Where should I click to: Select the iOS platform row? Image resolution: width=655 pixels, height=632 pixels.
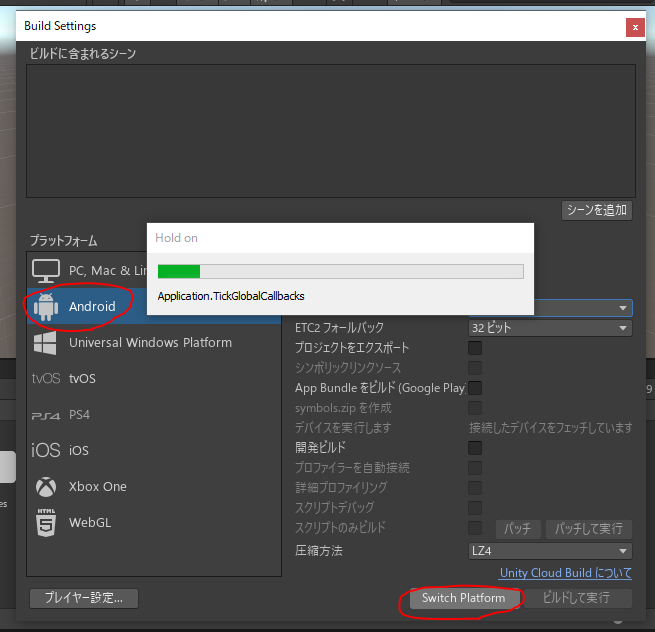pyautogui.click(x=154, y=450)
